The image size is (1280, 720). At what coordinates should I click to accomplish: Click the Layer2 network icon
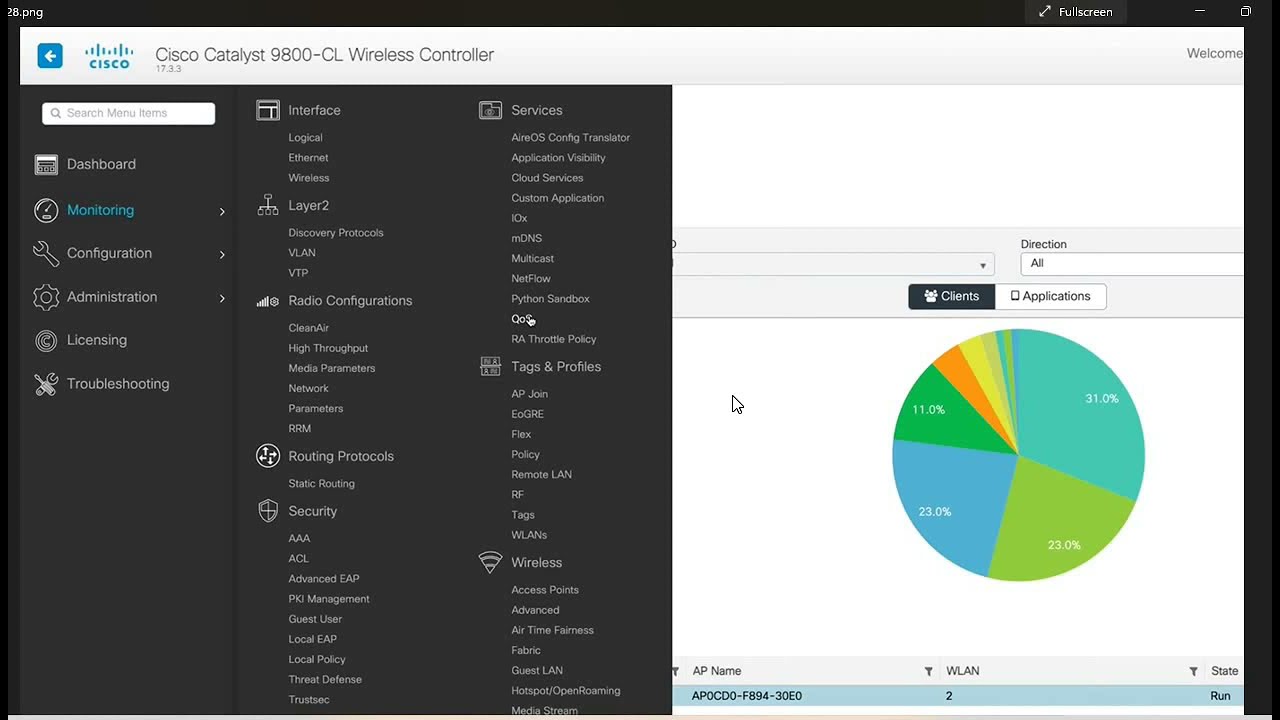[268, 205]
